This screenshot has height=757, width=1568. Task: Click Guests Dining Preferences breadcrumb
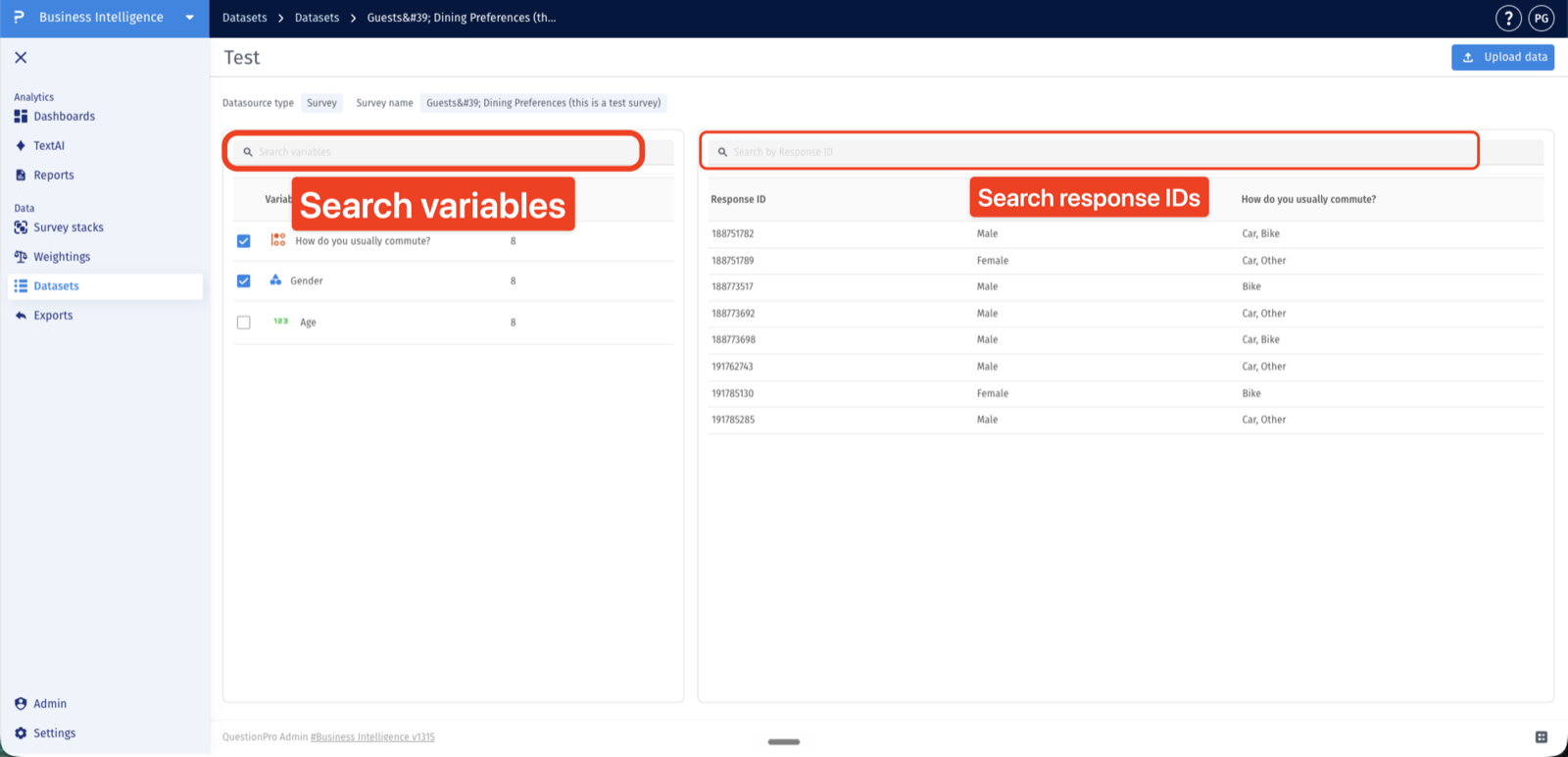point(462,18)
